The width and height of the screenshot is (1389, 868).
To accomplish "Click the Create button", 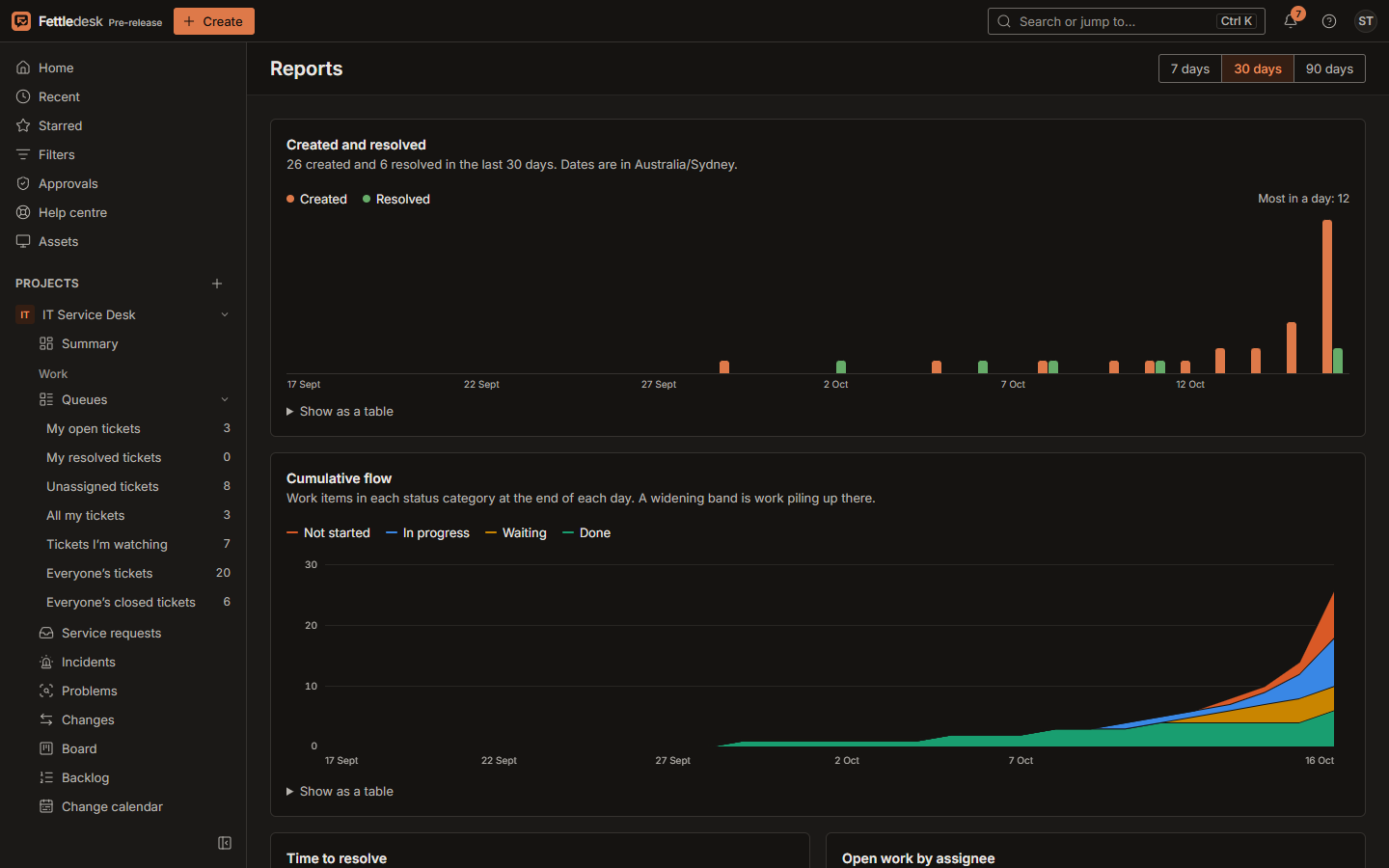I will (214, 21).
